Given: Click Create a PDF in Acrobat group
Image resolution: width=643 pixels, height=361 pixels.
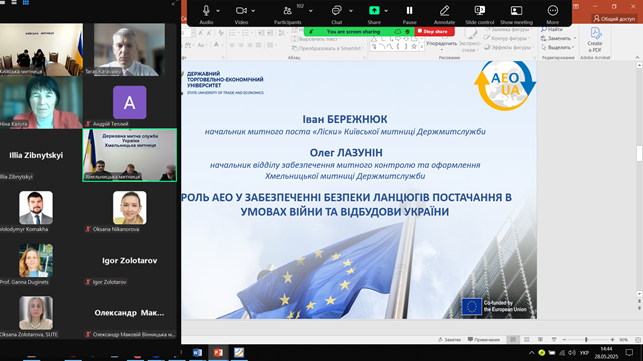Looking at the screenshot, I should click(595, 40).
